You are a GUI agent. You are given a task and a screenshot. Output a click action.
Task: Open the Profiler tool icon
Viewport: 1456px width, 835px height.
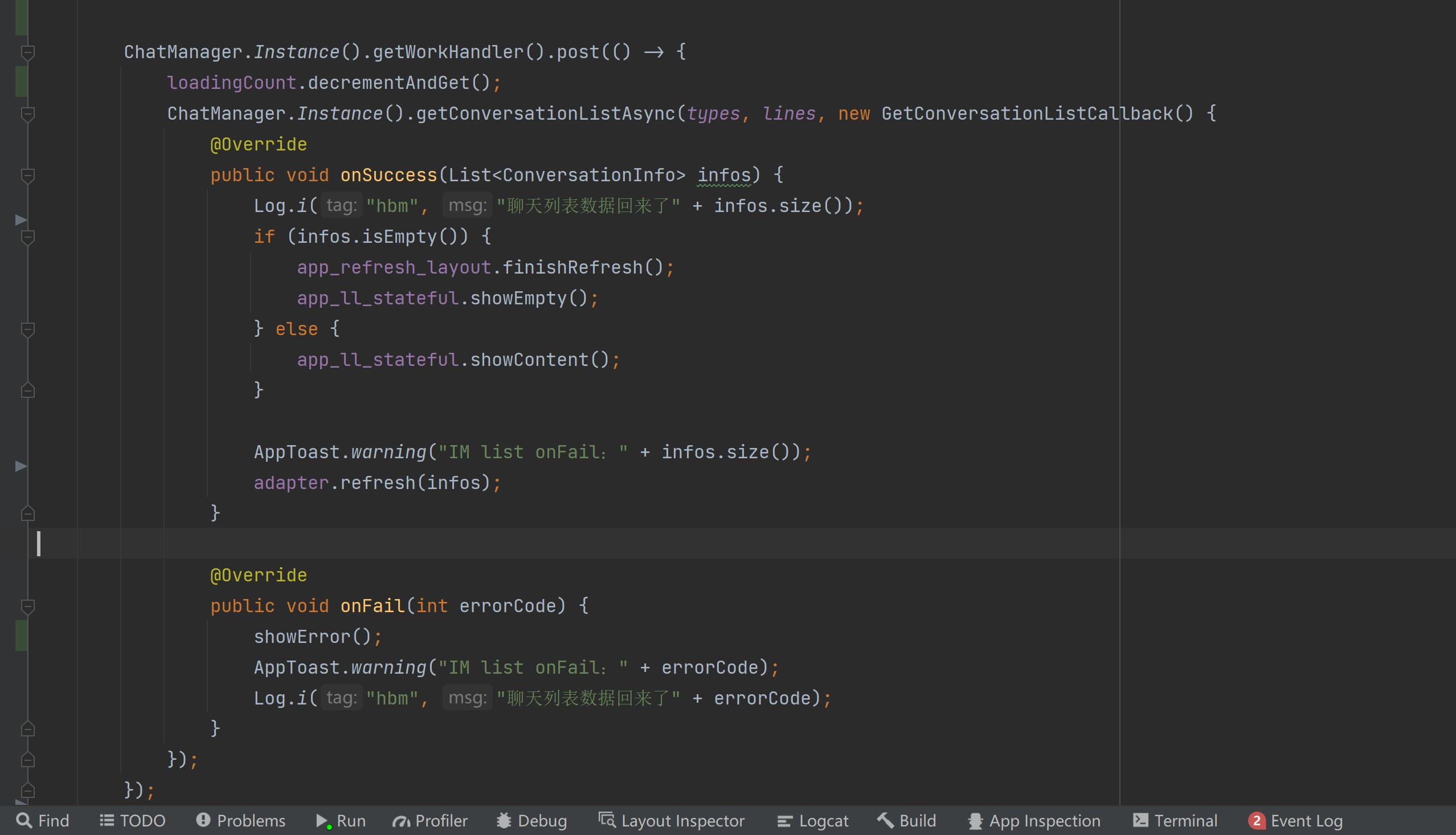[401, 820]
